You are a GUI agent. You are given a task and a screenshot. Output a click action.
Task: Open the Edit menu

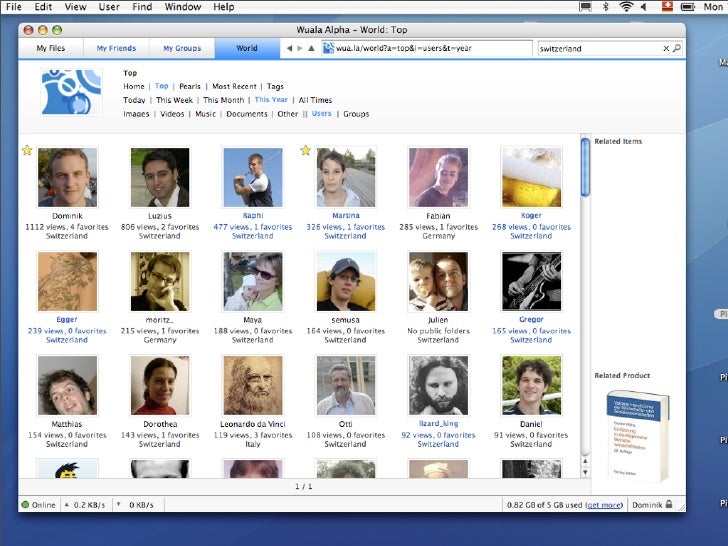click(x=43, y=6)
